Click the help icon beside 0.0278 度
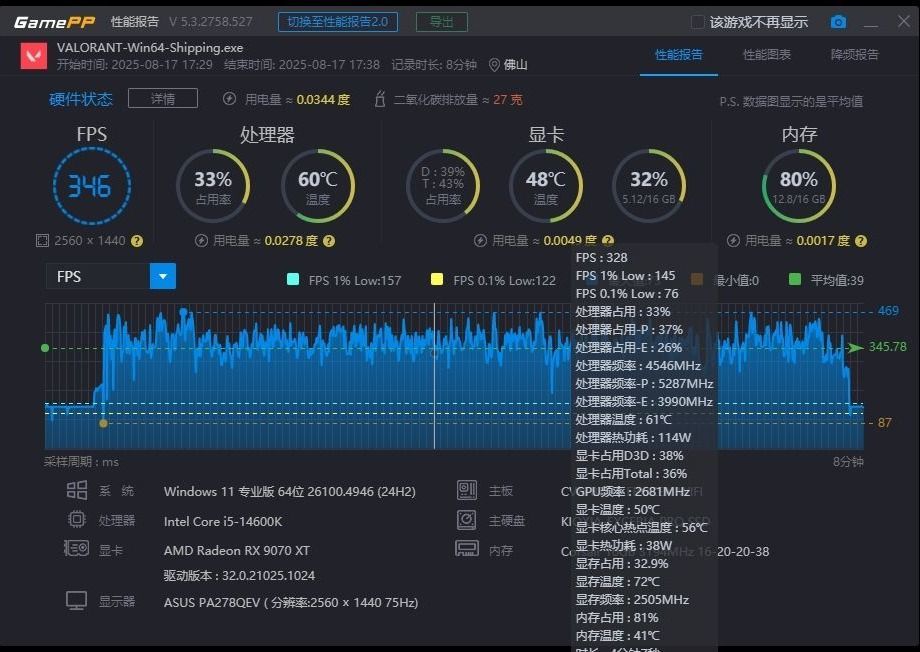Screen dimensions: 920x652 tap(329, 241)
